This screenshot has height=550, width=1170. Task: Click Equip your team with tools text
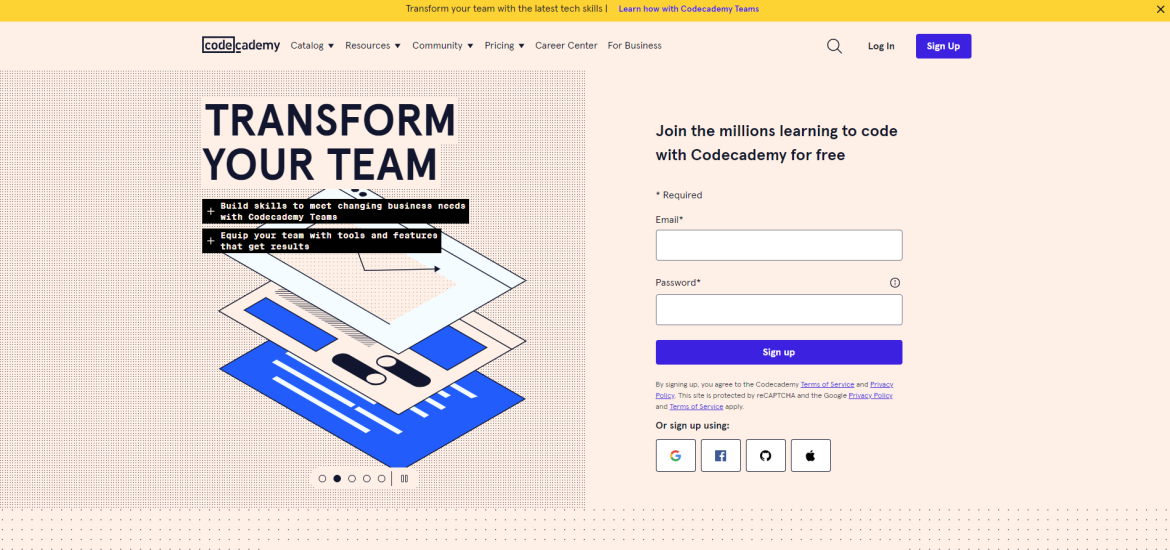[322, 241]
